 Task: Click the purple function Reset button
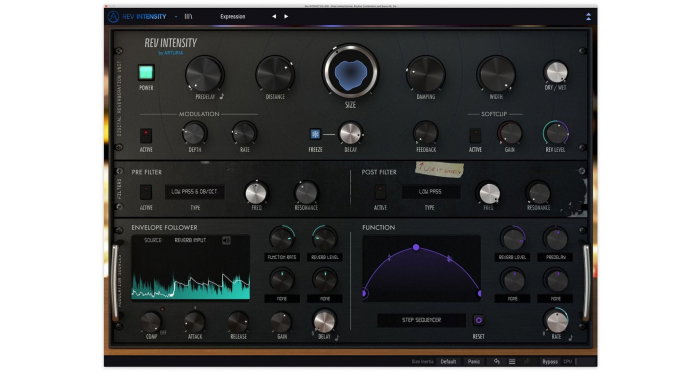point(478,320)
